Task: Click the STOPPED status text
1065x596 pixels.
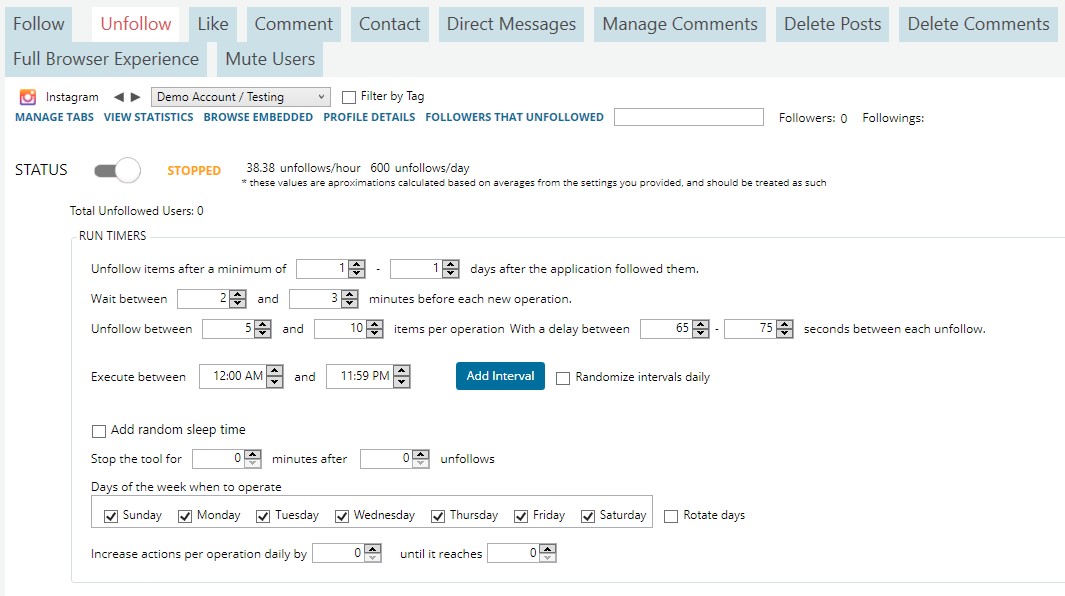Action: [194, 171]
